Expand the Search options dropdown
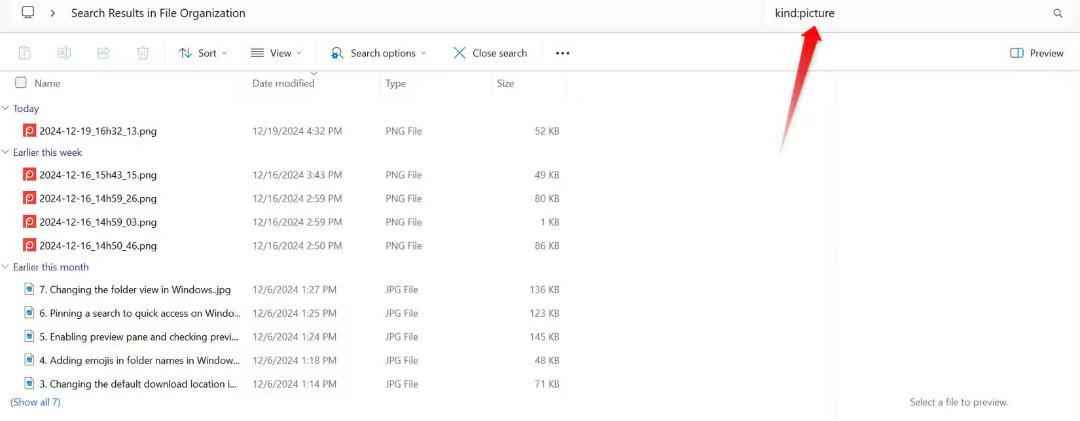This screenshot has height=421, width=1080. click(x=378, y=53)
